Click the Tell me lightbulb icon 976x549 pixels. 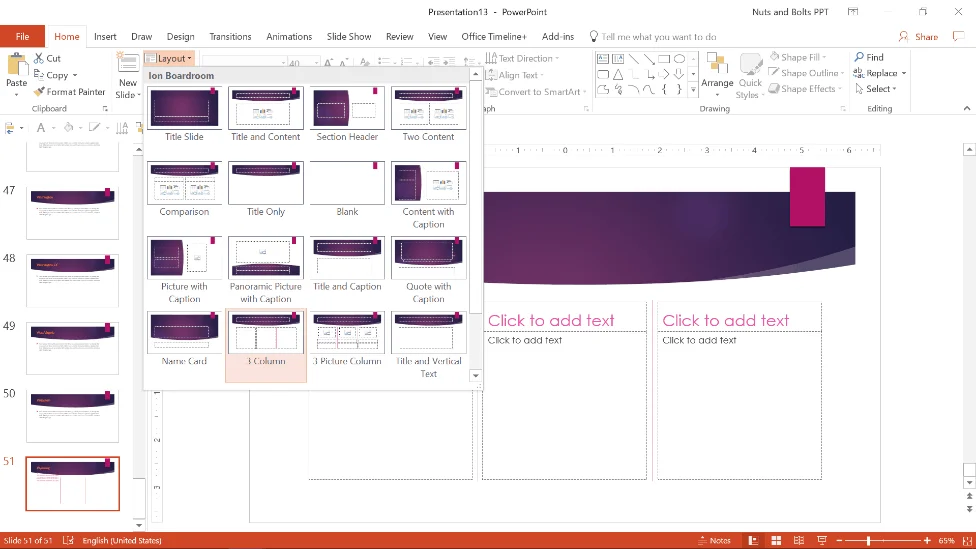tap(593, 37)
